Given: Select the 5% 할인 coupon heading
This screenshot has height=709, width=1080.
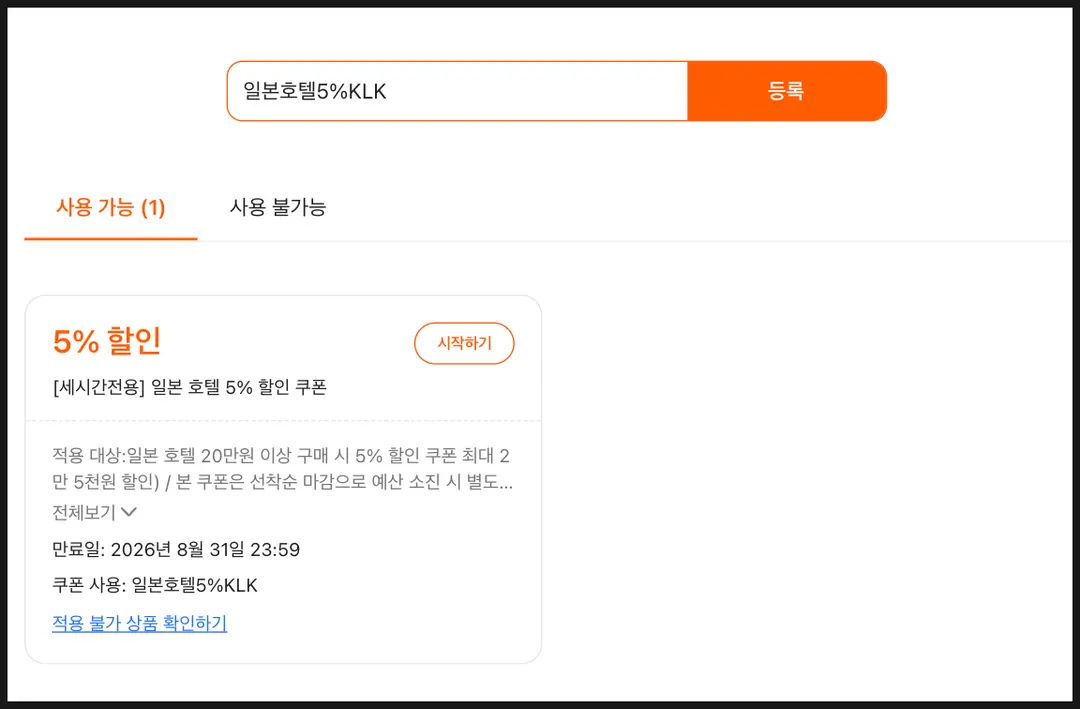Looking at the screenshot, I should (107, 341).
